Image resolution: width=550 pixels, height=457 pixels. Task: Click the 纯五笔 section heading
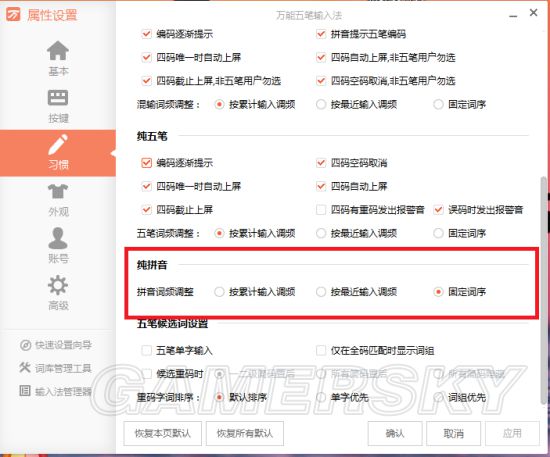click(x=152, y=136)
